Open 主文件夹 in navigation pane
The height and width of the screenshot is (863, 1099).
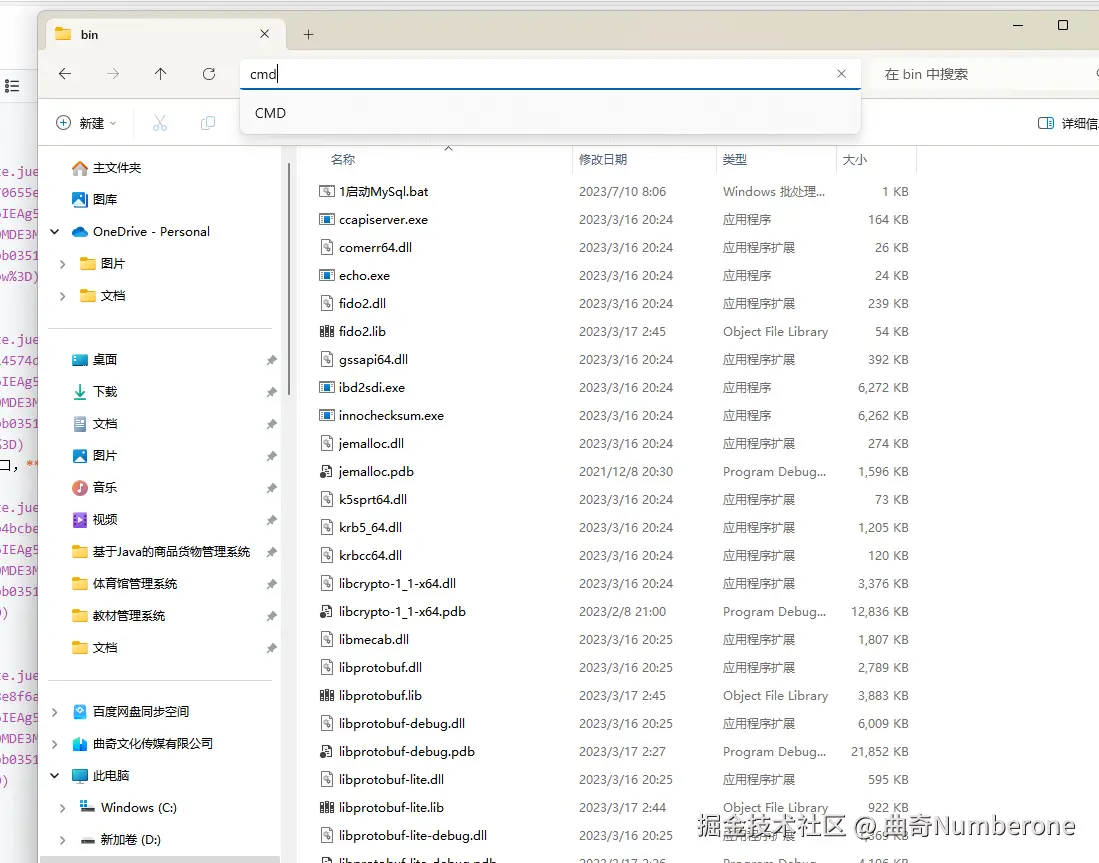tap(107, 168)
